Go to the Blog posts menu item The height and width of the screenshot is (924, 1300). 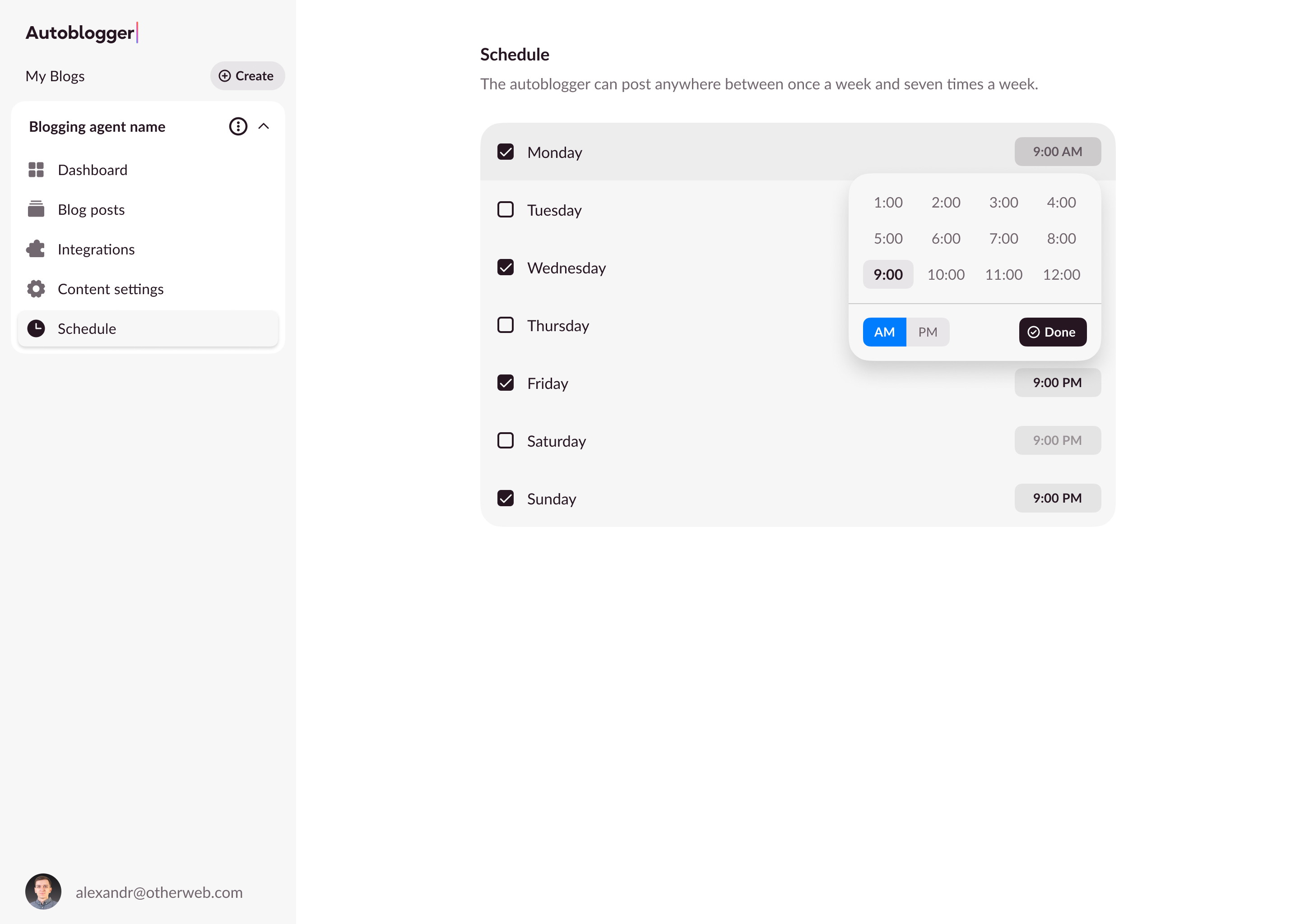click(91, 209)
